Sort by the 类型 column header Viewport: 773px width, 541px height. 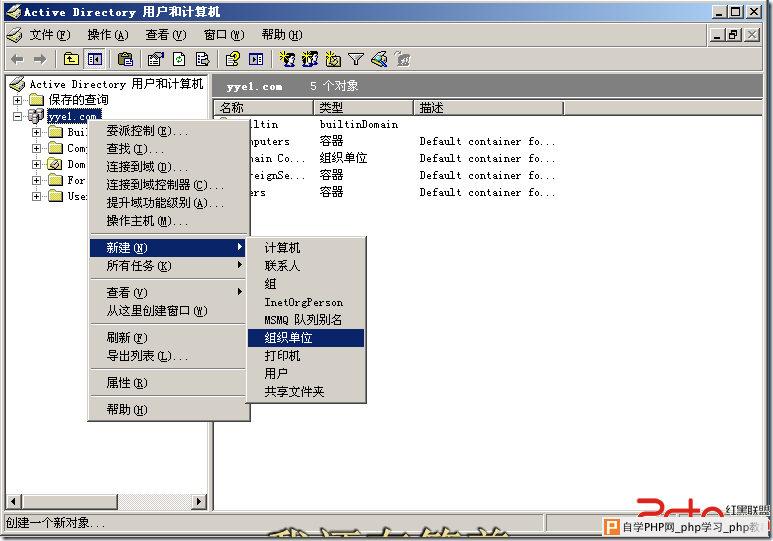(363, 108)
